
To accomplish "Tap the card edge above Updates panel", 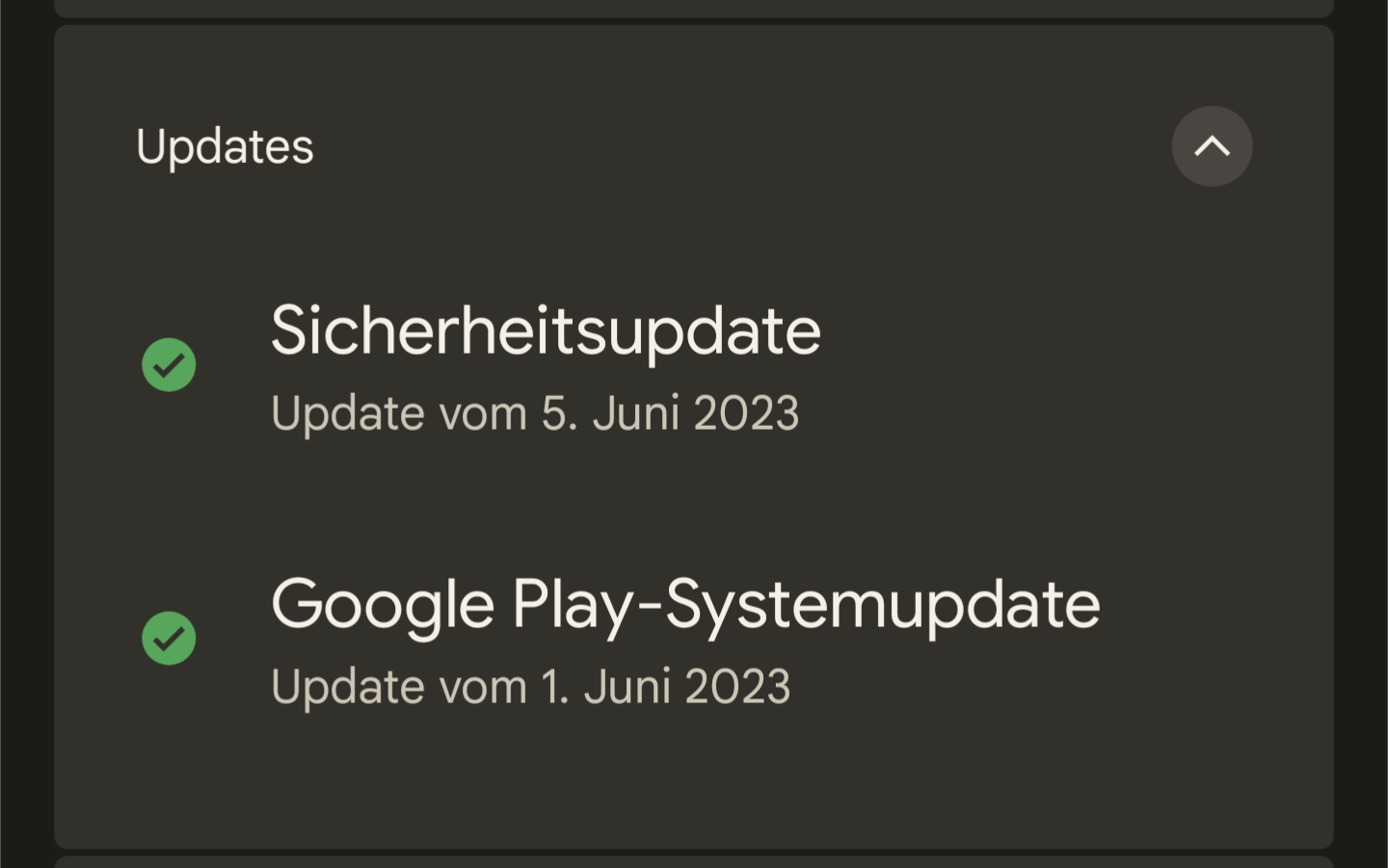I will point(694,8).
